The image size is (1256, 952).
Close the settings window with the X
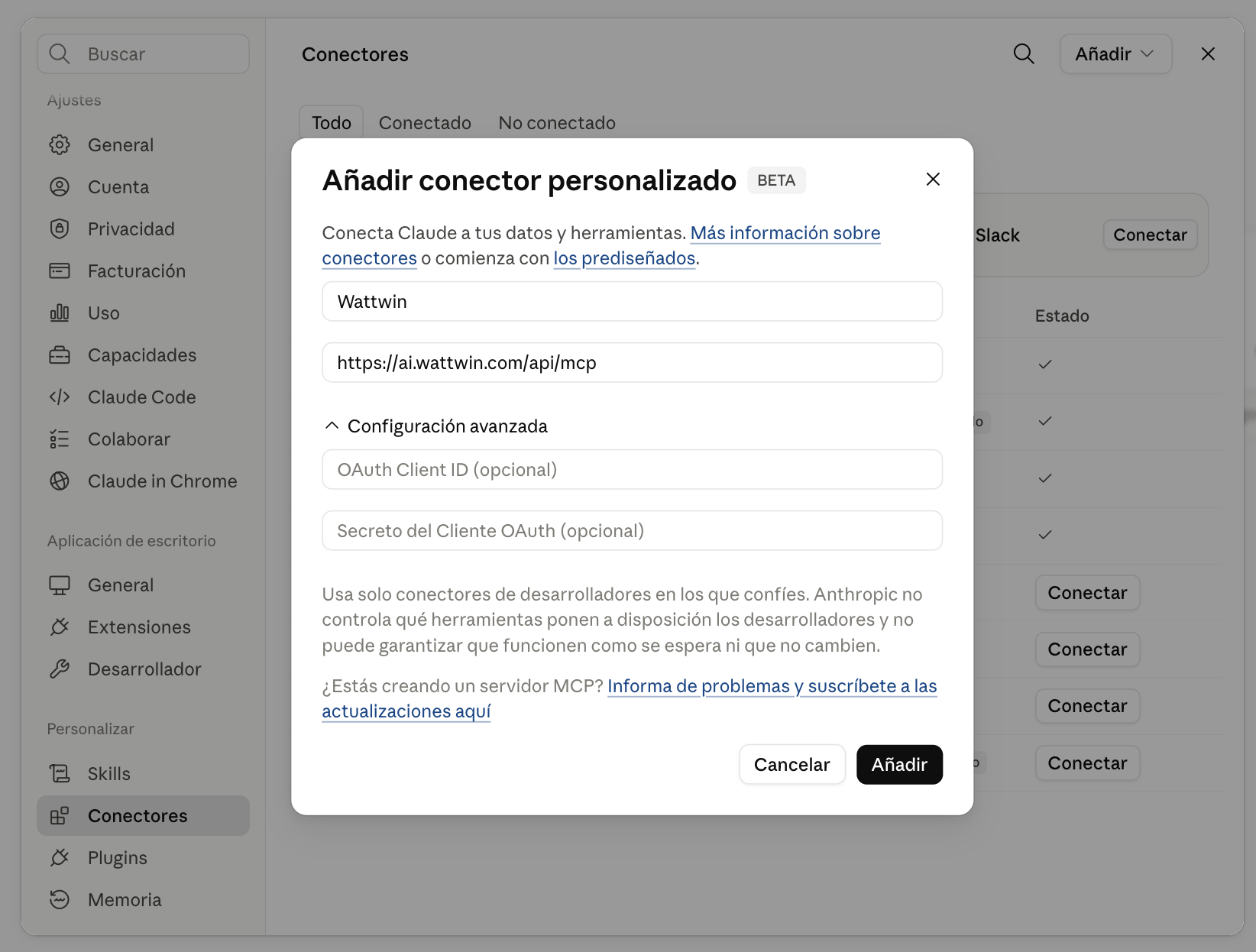1208,54
